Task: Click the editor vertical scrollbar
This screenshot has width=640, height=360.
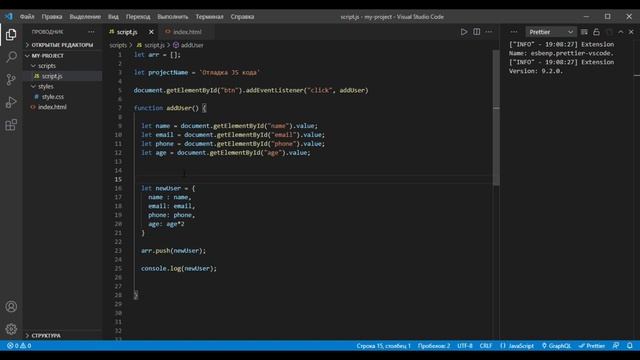Action: (x=496, y=118)
